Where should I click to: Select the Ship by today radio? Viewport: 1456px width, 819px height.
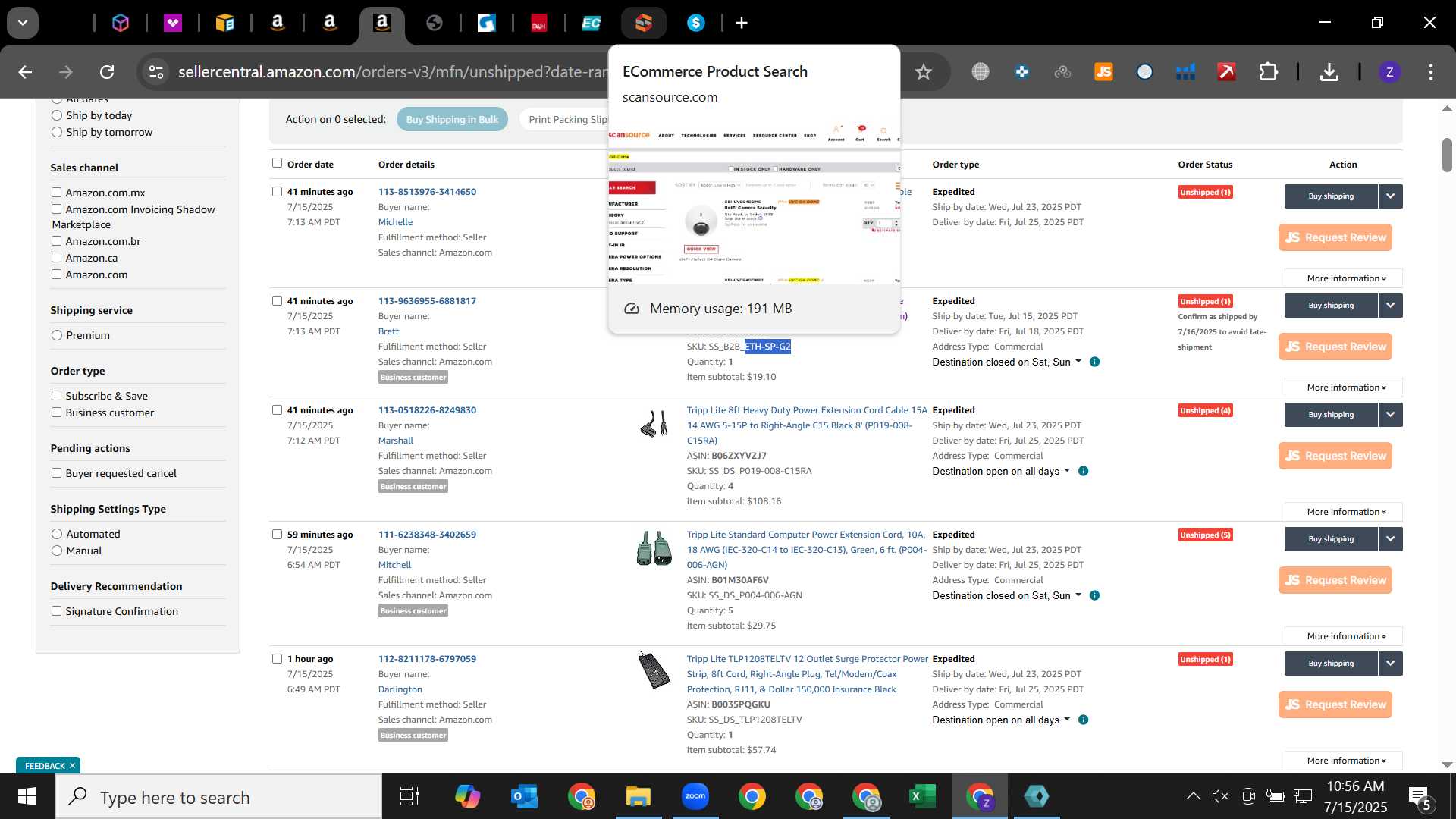[57, 115]
